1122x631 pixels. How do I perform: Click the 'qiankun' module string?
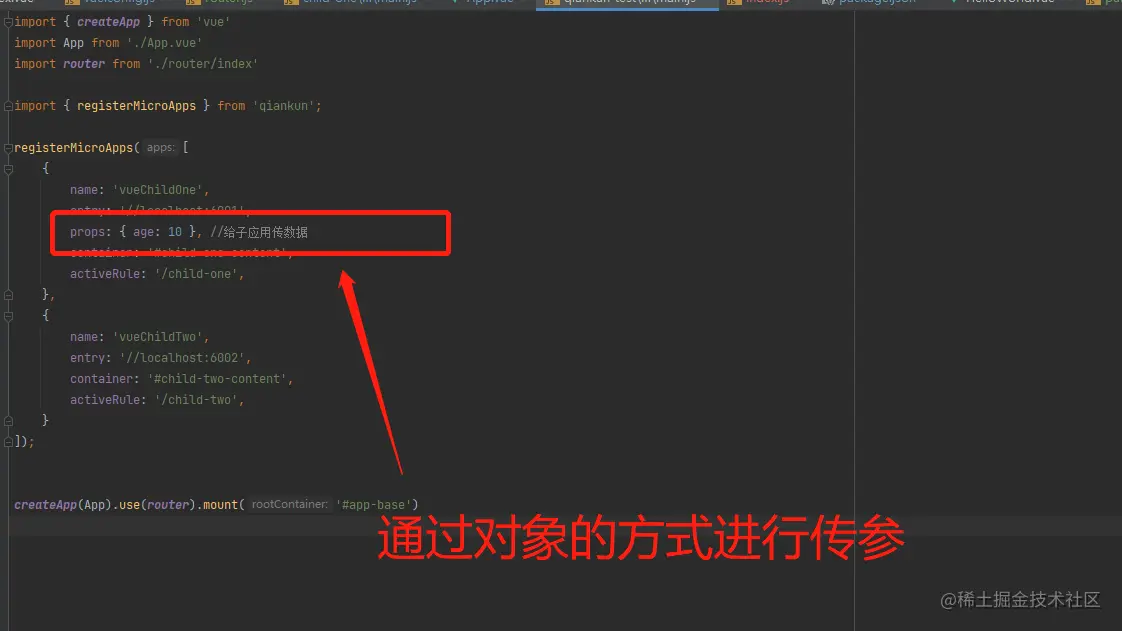pyautogui.click(x=283, y=106)
